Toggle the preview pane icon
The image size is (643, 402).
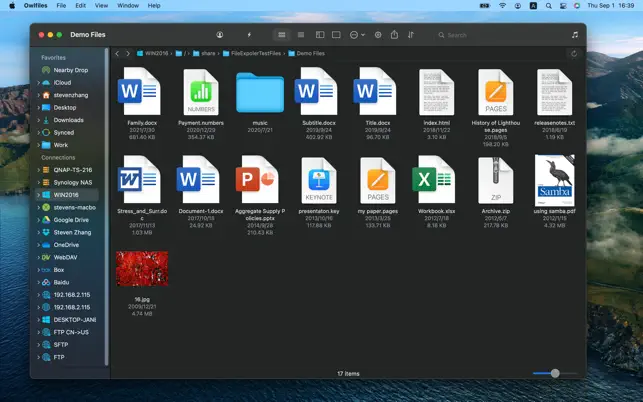click(336, 35)
